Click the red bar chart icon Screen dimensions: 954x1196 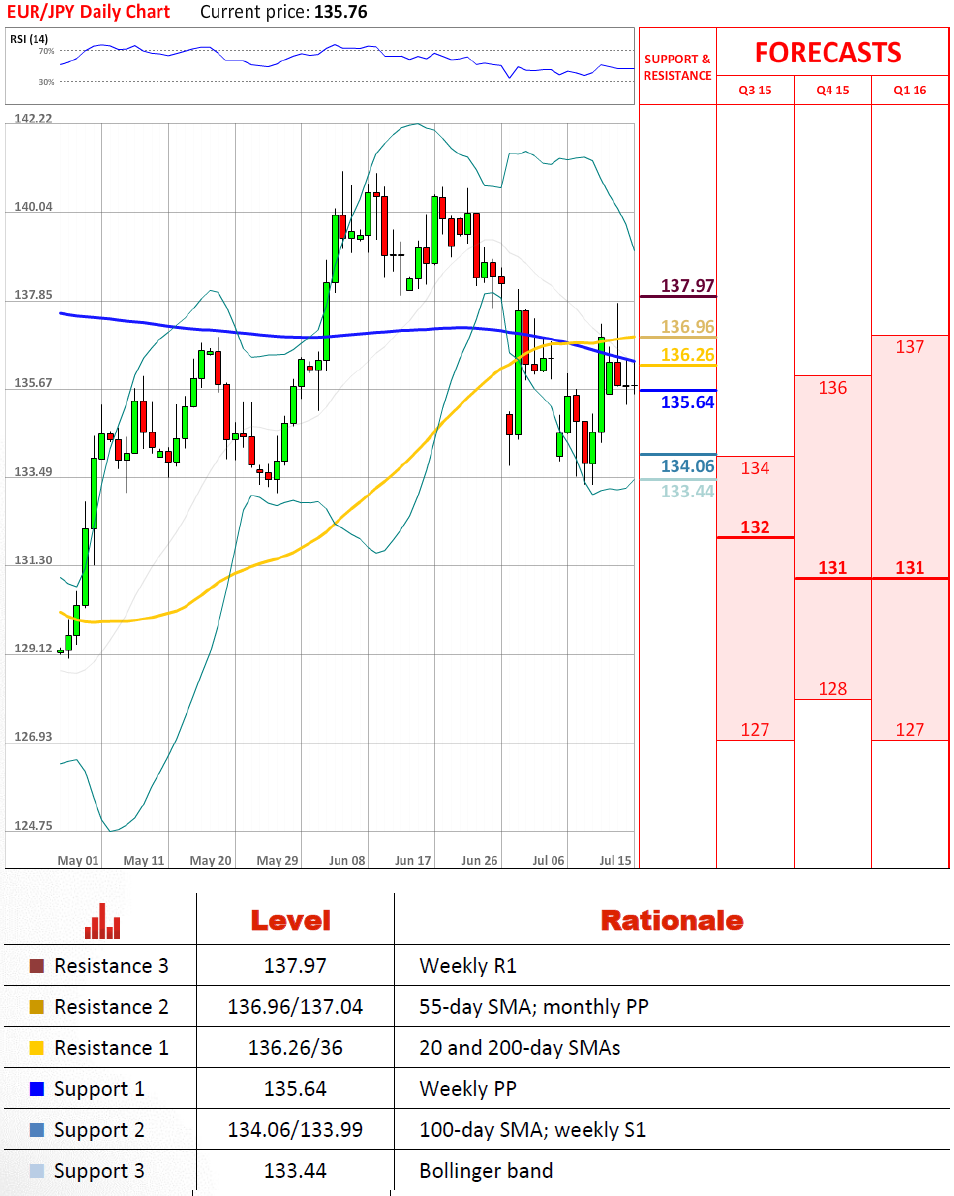[x=102, y=921]
